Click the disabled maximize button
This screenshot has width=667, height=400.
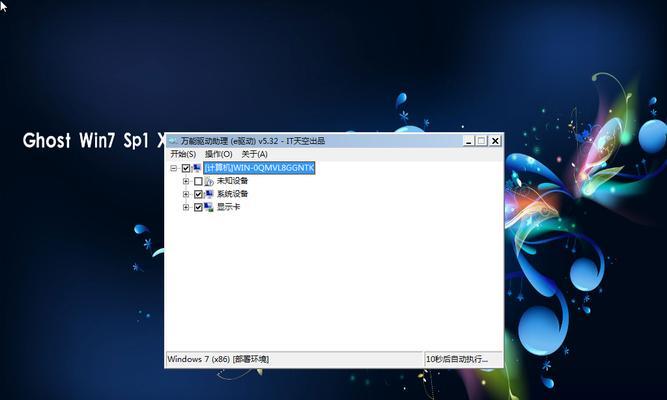click(x=482, y=141)
